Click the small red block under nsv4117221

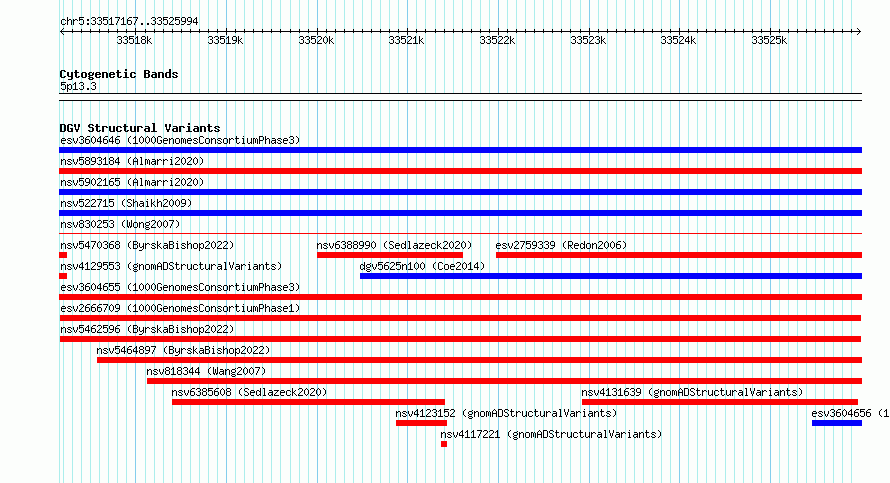click(444, 444)
